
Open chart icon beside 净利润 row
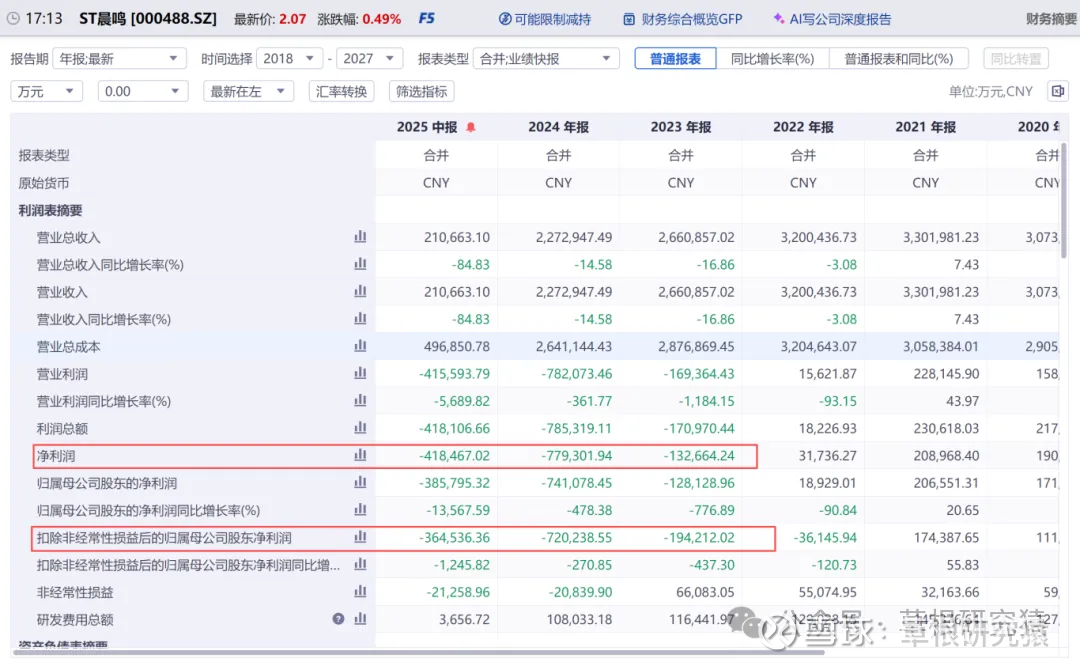360,455
